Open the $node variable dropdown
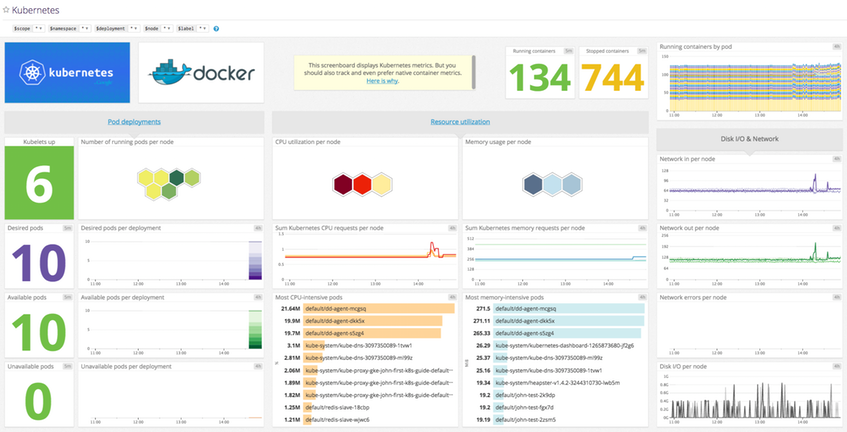Viewport: 847px width, 432px height. 167,28
